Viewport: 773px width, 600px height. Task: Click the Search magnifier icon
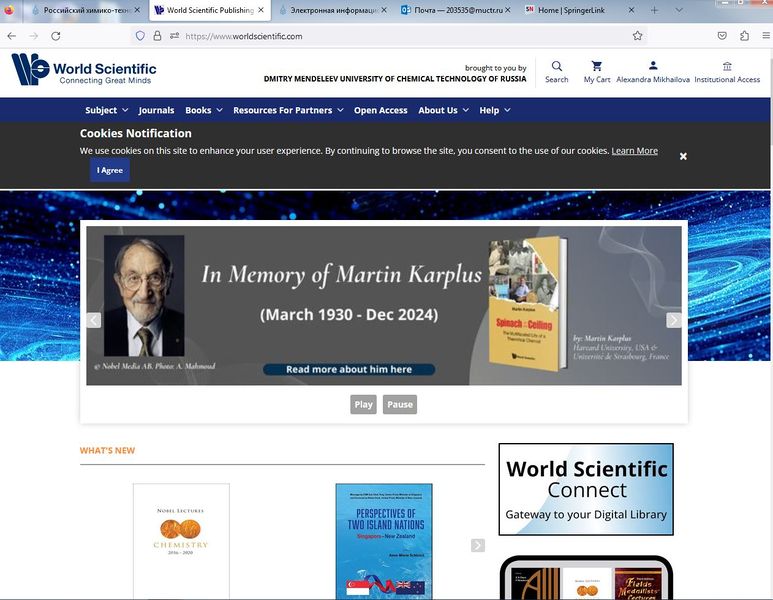[x=556, y=66]
